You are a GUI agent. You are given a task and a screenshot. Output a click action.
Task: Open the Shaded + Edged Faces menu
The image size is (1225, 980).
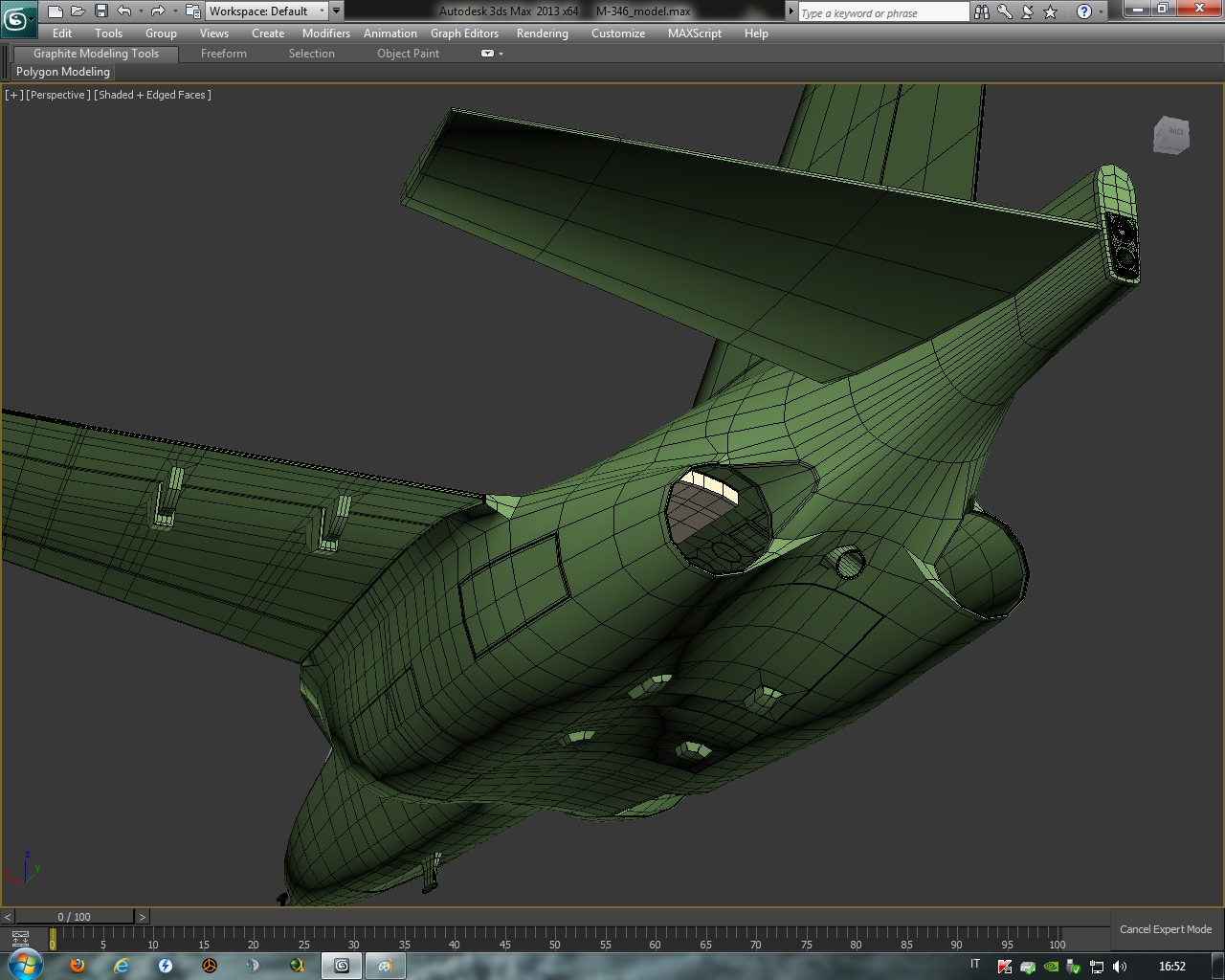point(152,95)
